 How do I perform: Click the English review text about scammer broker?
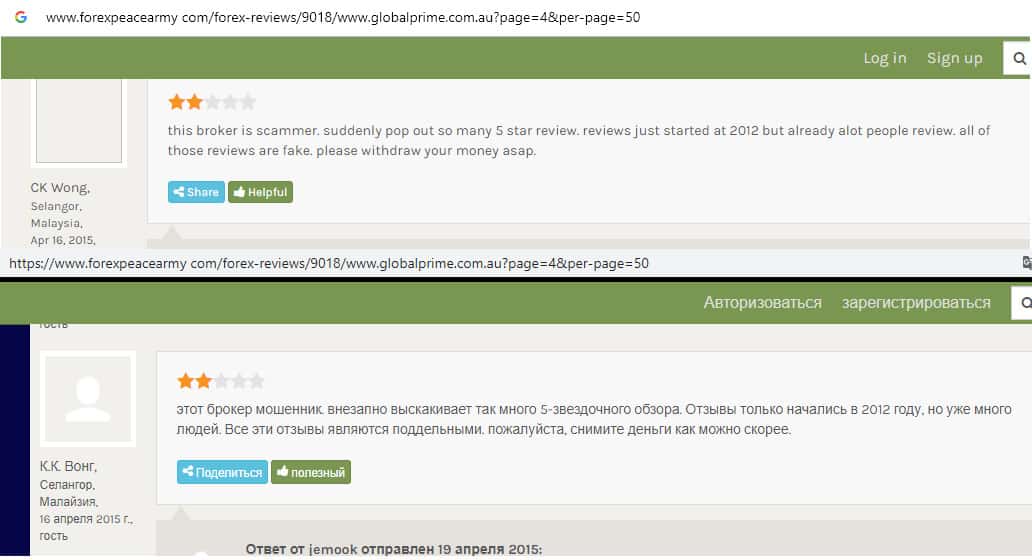tap(579, 140)
